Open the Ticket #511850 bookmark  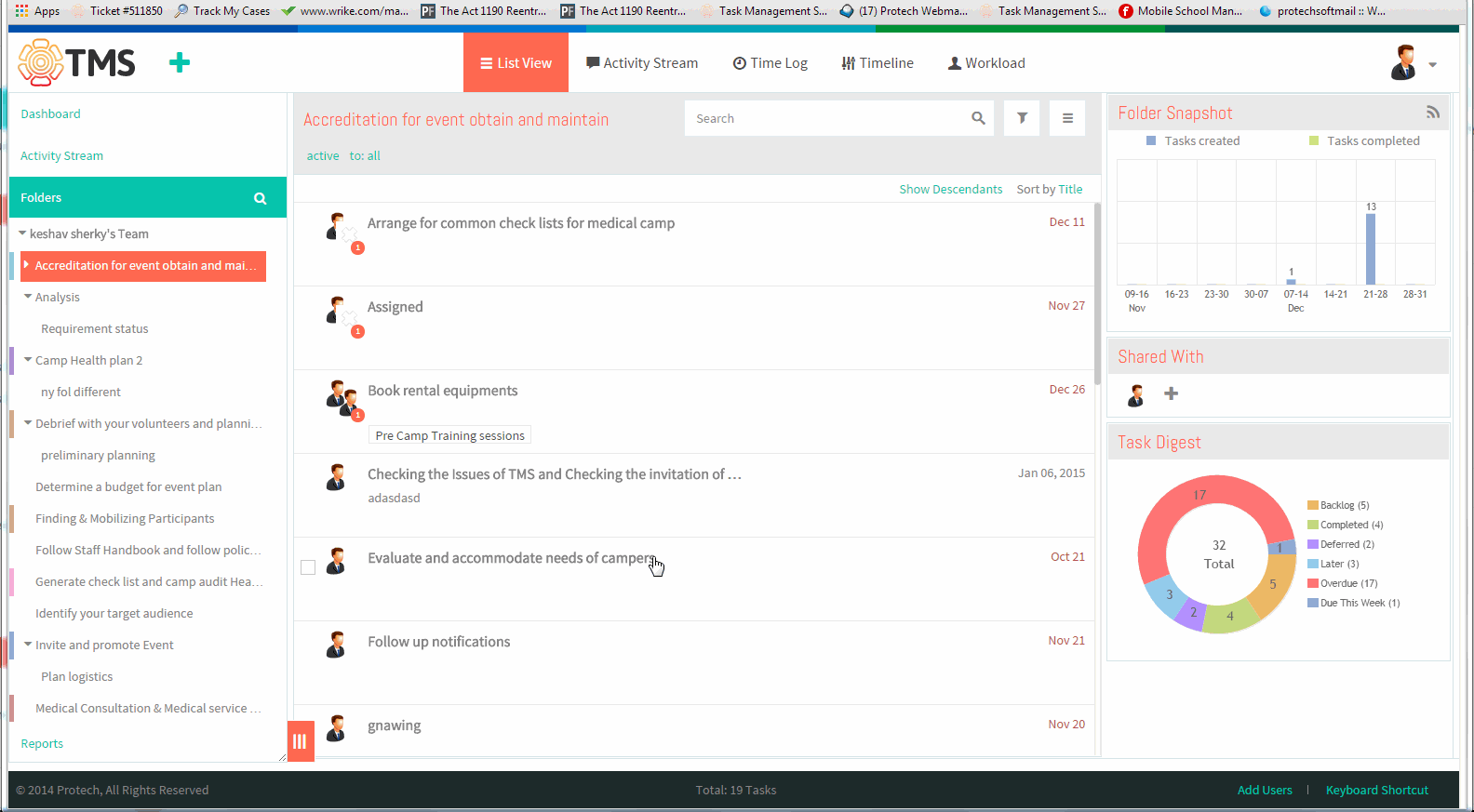(x=117, y=10)
